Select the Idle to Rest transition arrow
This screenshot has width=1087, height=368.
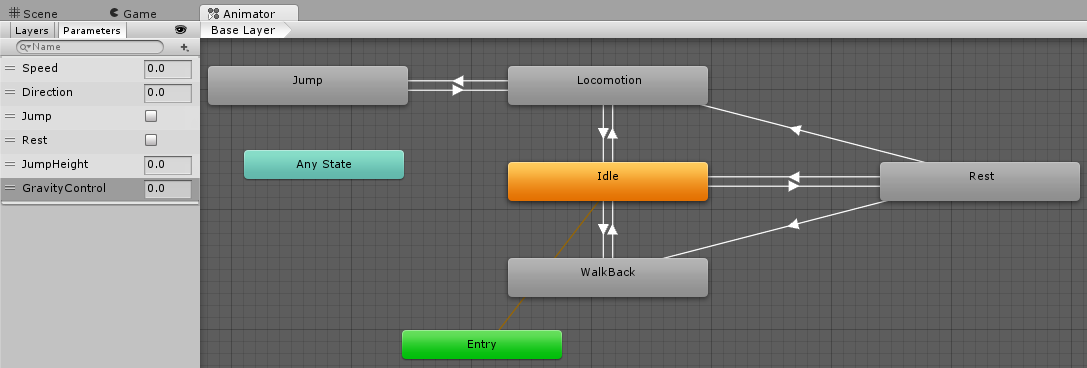click(794, 186)
